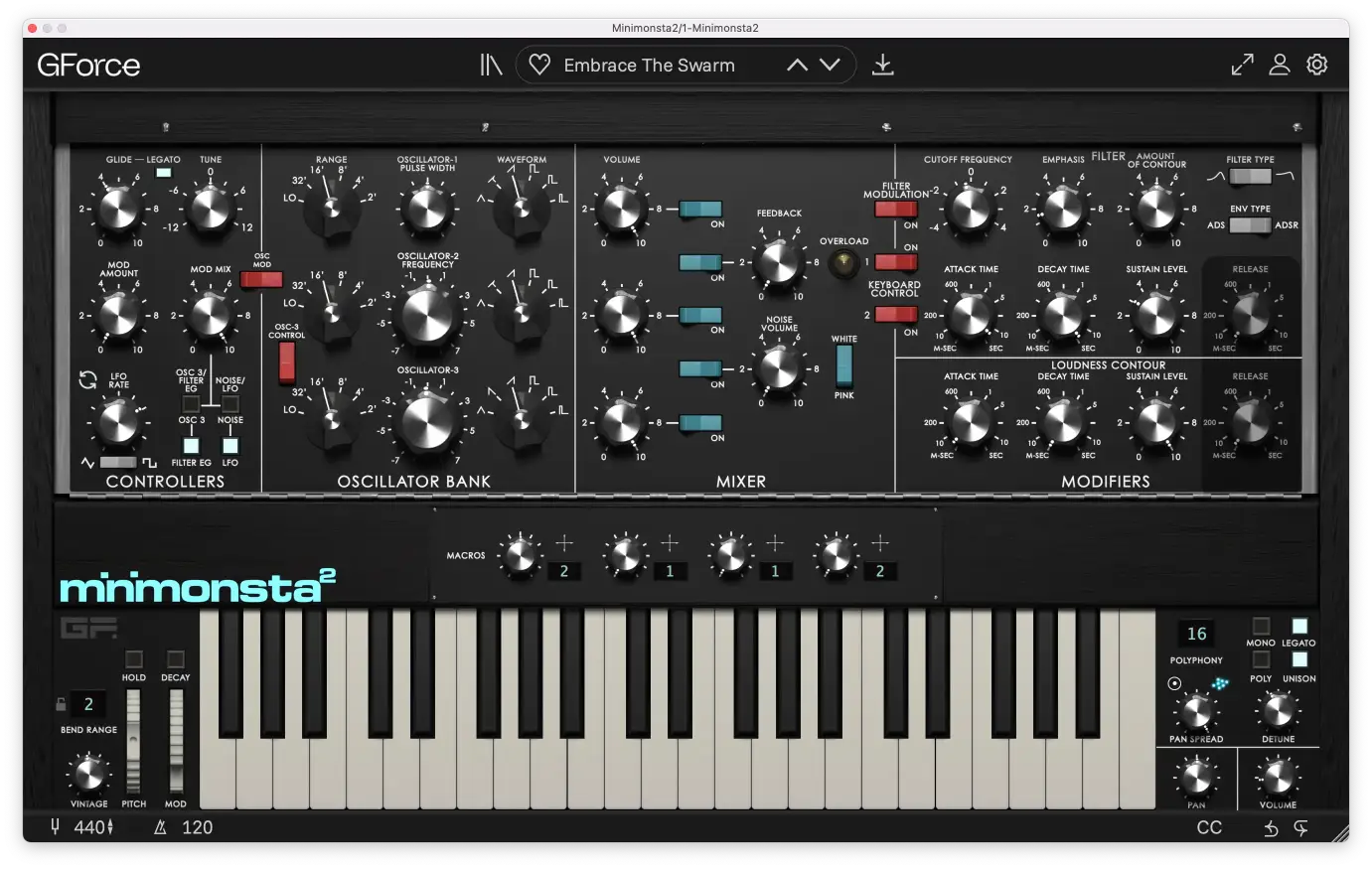
Task: Click the polyphony value 16
Action: click(1196, 634)
